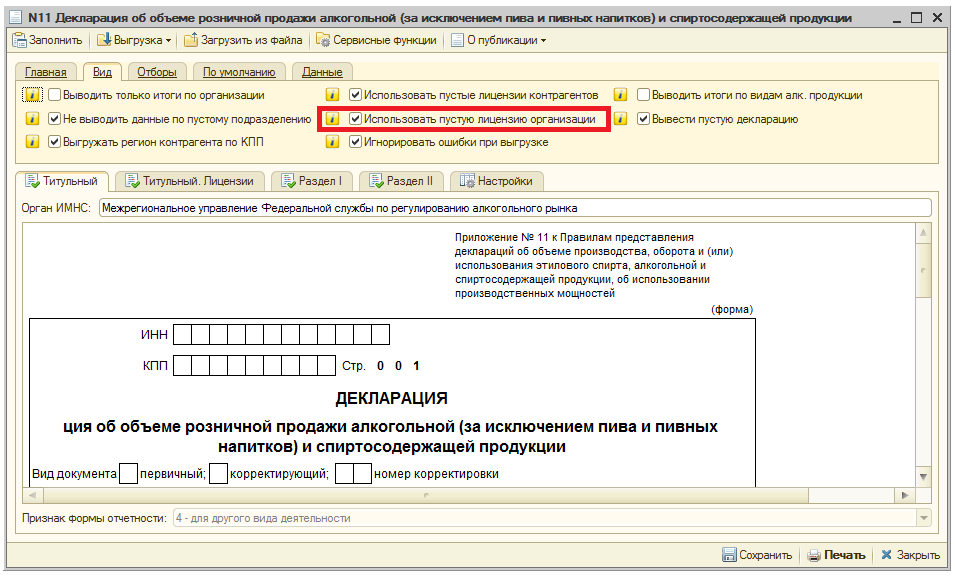Click the Печать printer icon
This screenshot has width=955, height=577.
click(814, 554)
